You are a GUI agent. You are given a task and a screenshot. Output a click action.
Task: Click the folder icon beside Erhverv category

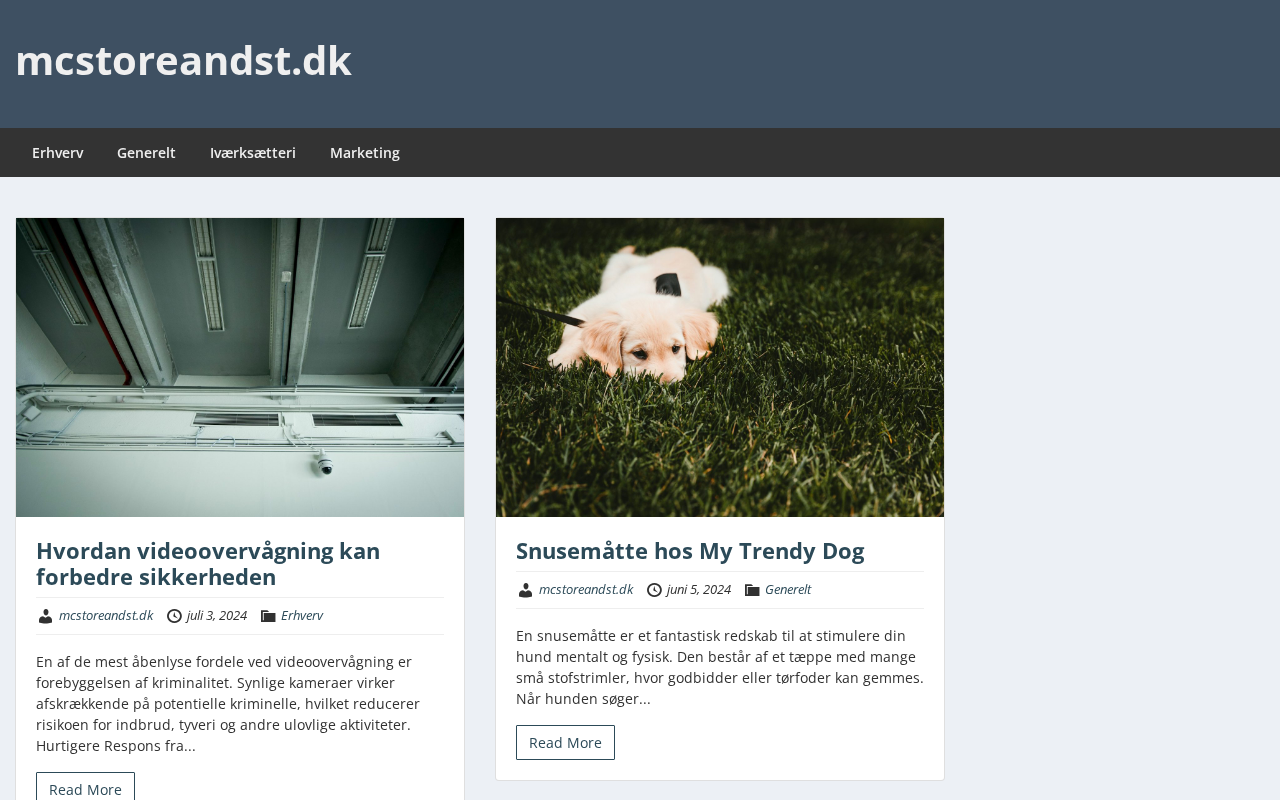click(268, 616)
